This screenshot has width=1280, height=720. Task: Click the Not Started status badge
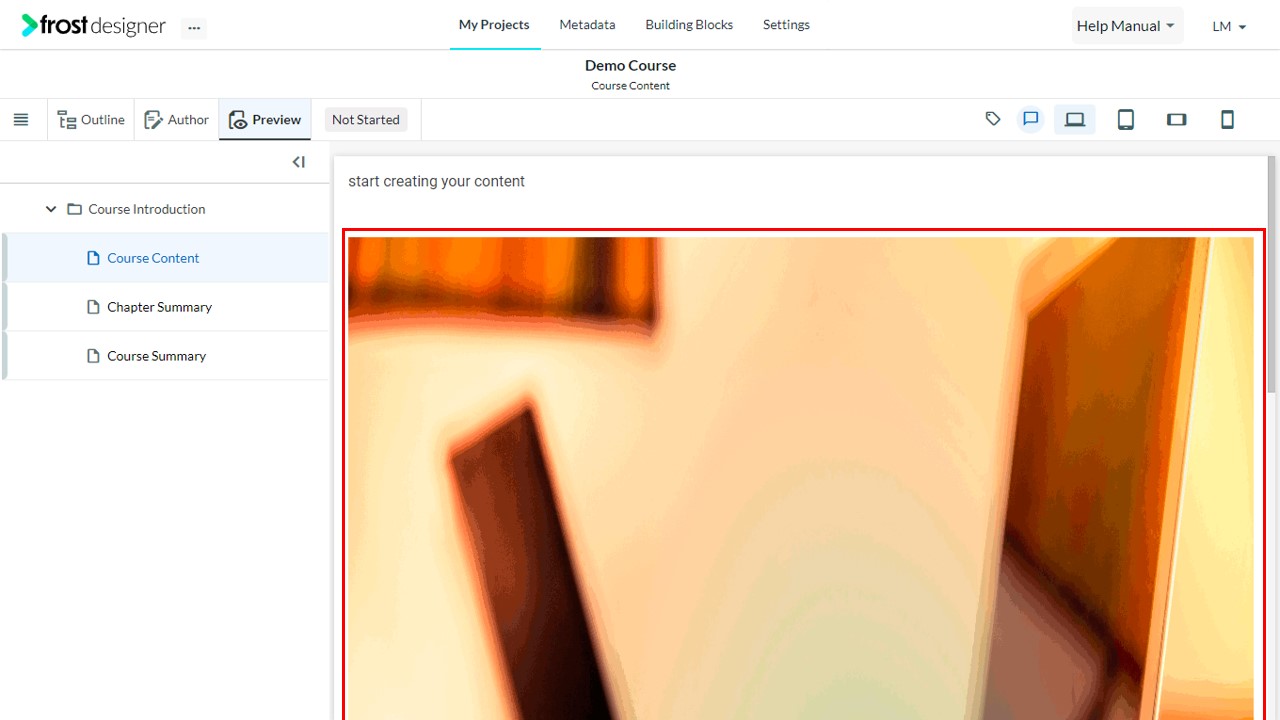click(x=366, y=120)
